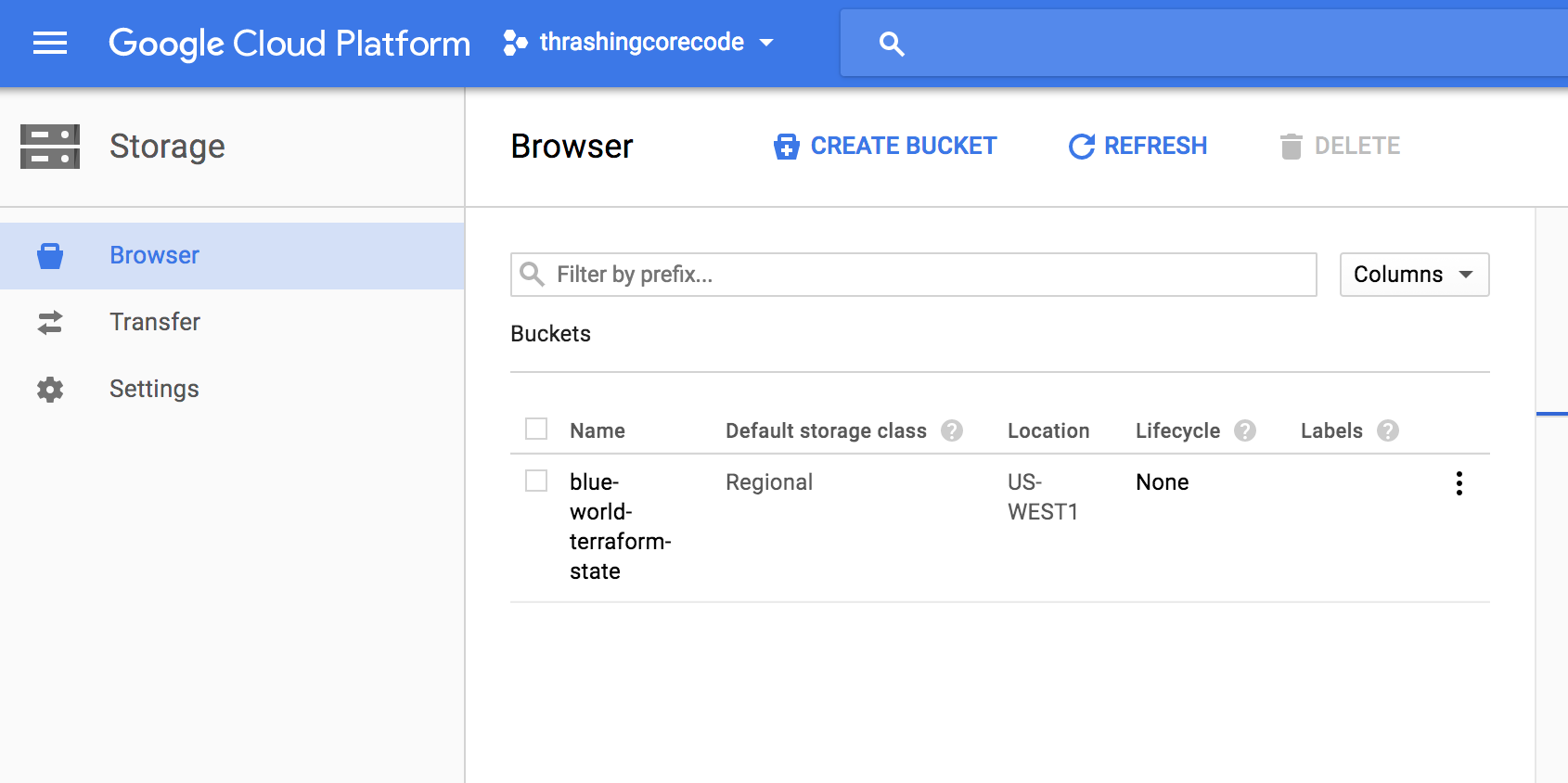The height and width of the screenshot is (783, 1568).
Task: Select Browser in the sidebar
Action: 154,255
